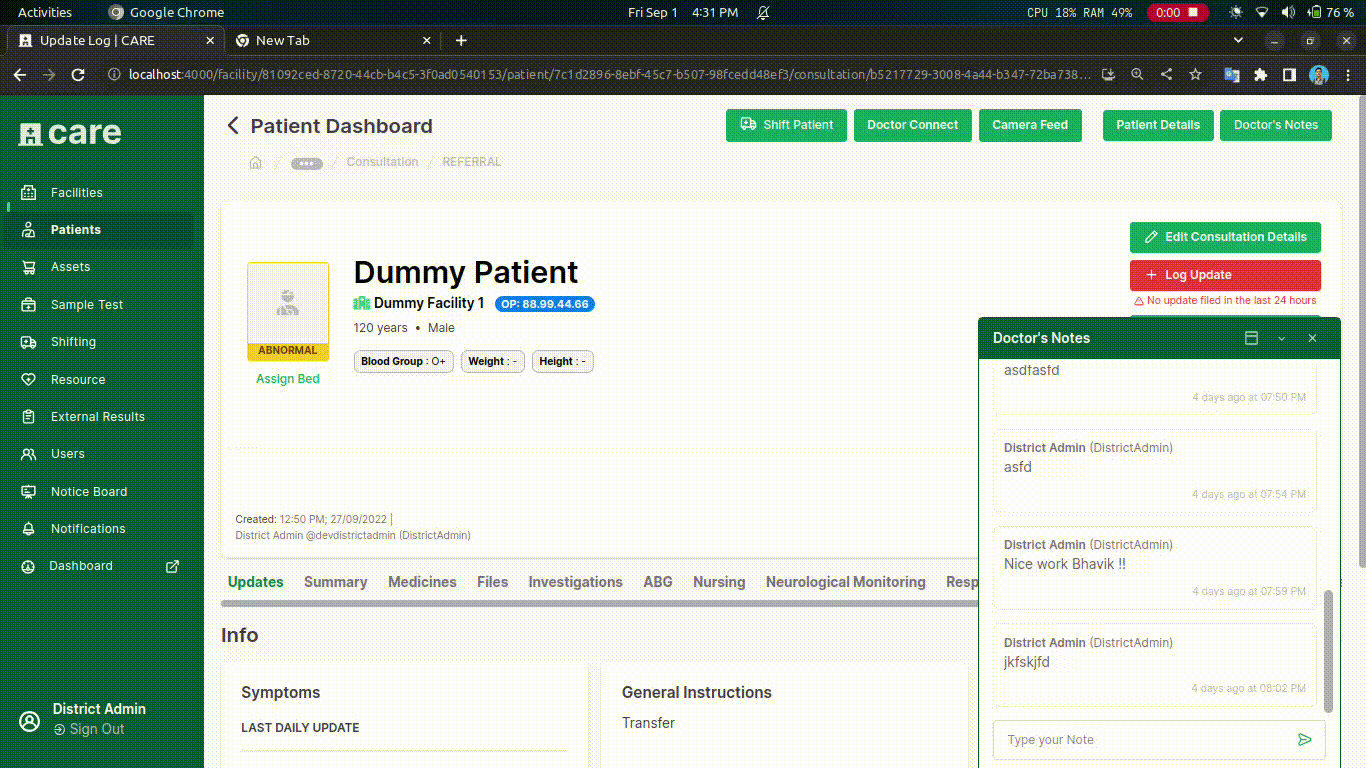Open the Investigations tab

tap(575, 582)
